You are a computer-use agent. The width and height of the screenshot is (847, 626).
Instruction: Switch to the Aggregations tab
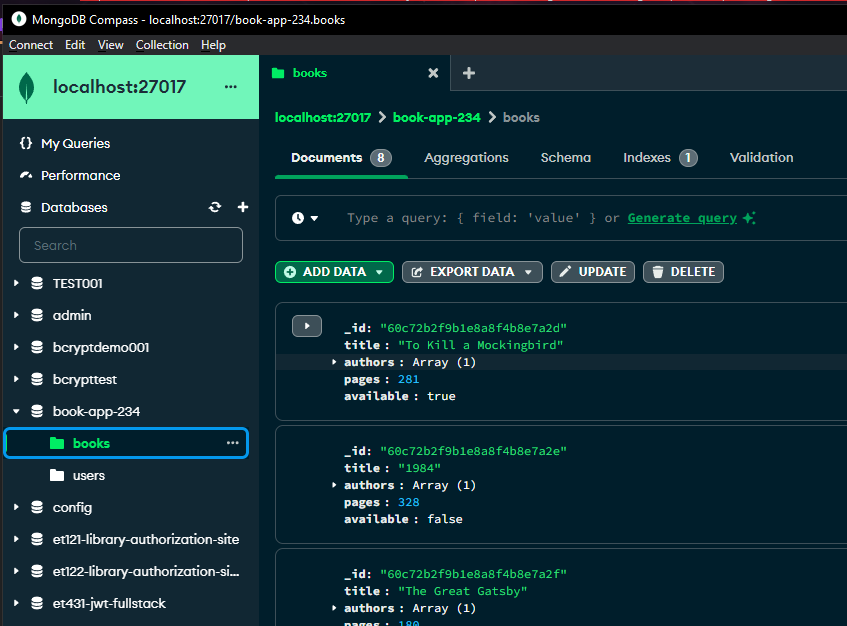click(466, 158)
